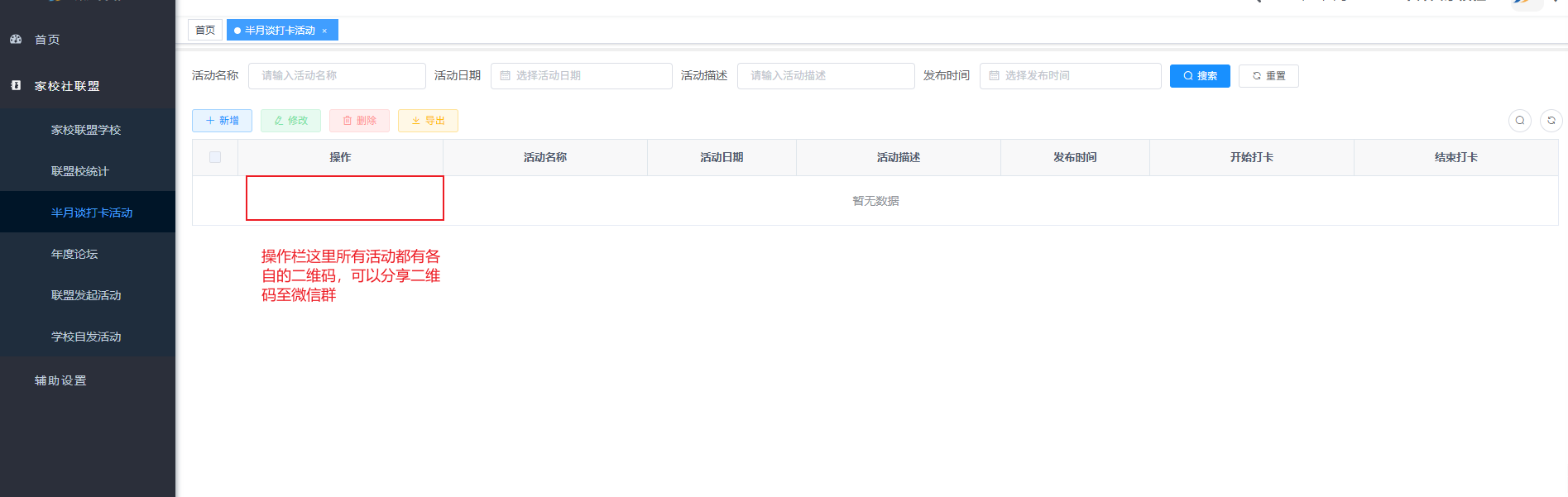Click the 导出 export button

coord(428,121)
